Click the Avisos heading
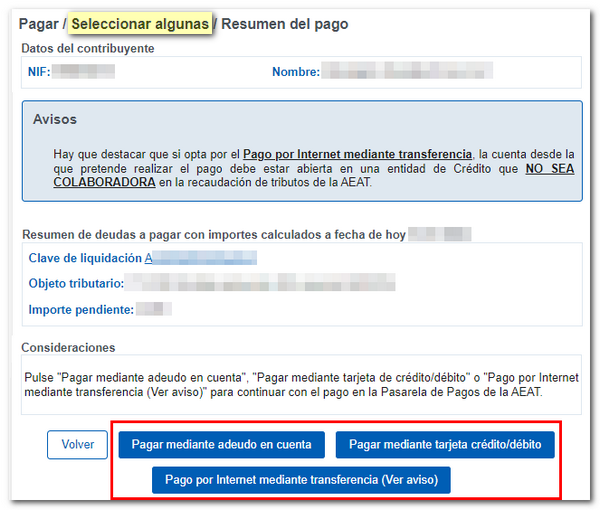The height and width of the screenshot is (510, 600). click(x=55, y=119)
